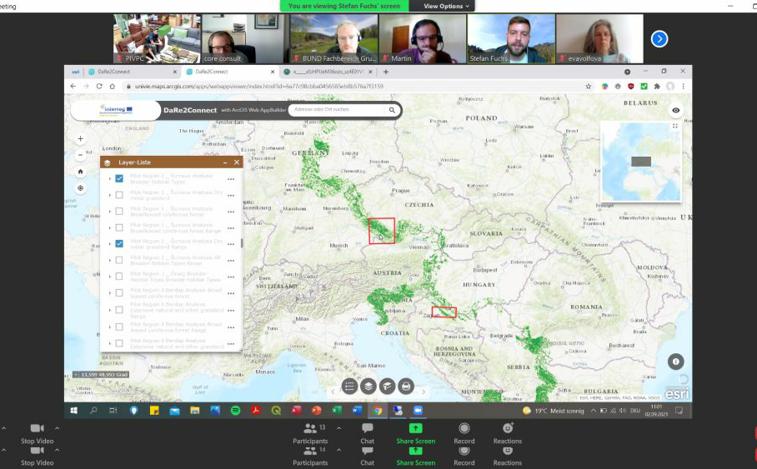Image resolution: width=757 pixels, height=469 pixels.
Task: Expand the first layer in Layer-Liste
Action: [110, 179]
